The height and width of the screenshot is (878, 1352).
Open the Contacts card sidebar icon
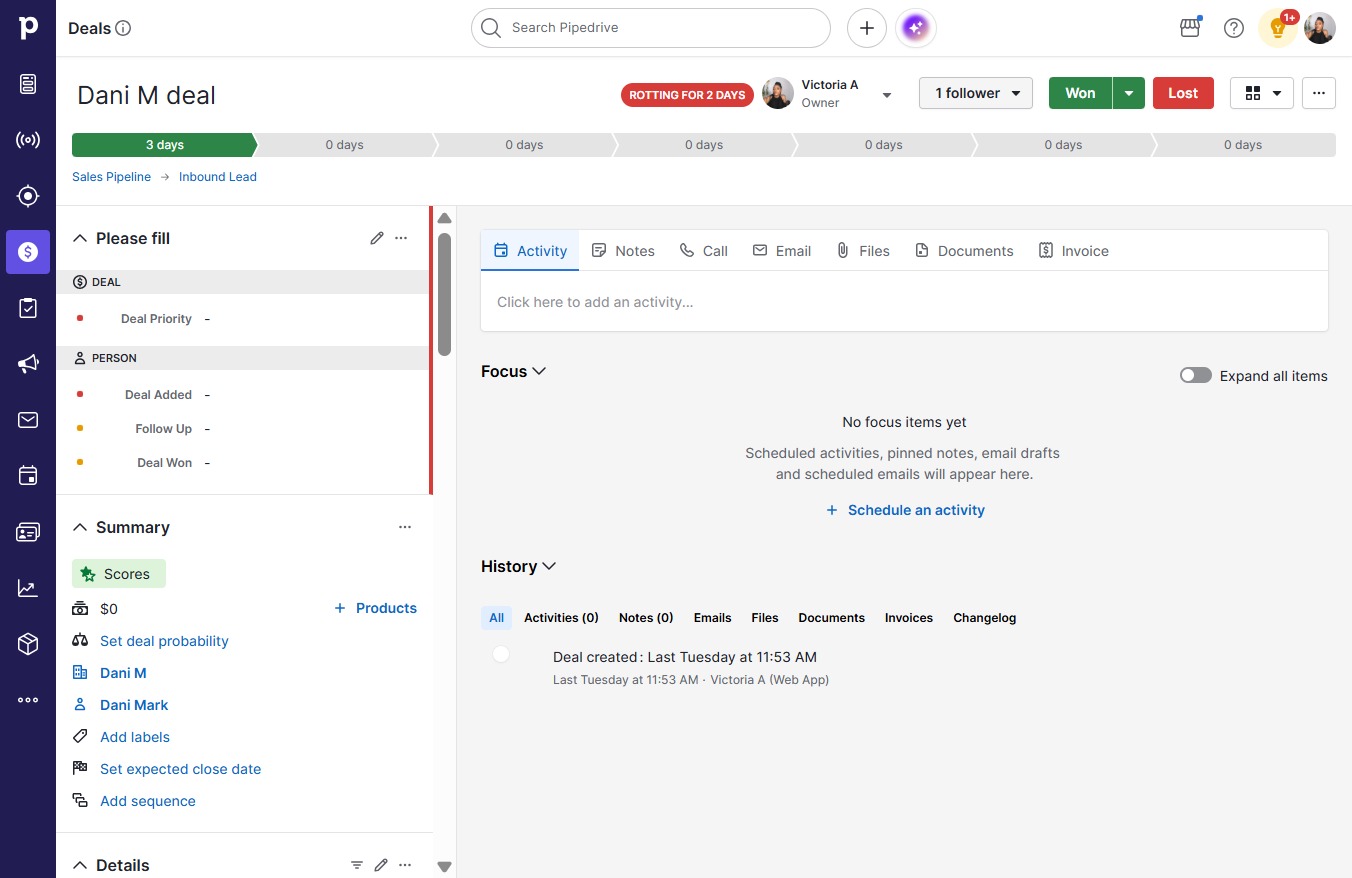pyautogui.click(x=28, y=532)
